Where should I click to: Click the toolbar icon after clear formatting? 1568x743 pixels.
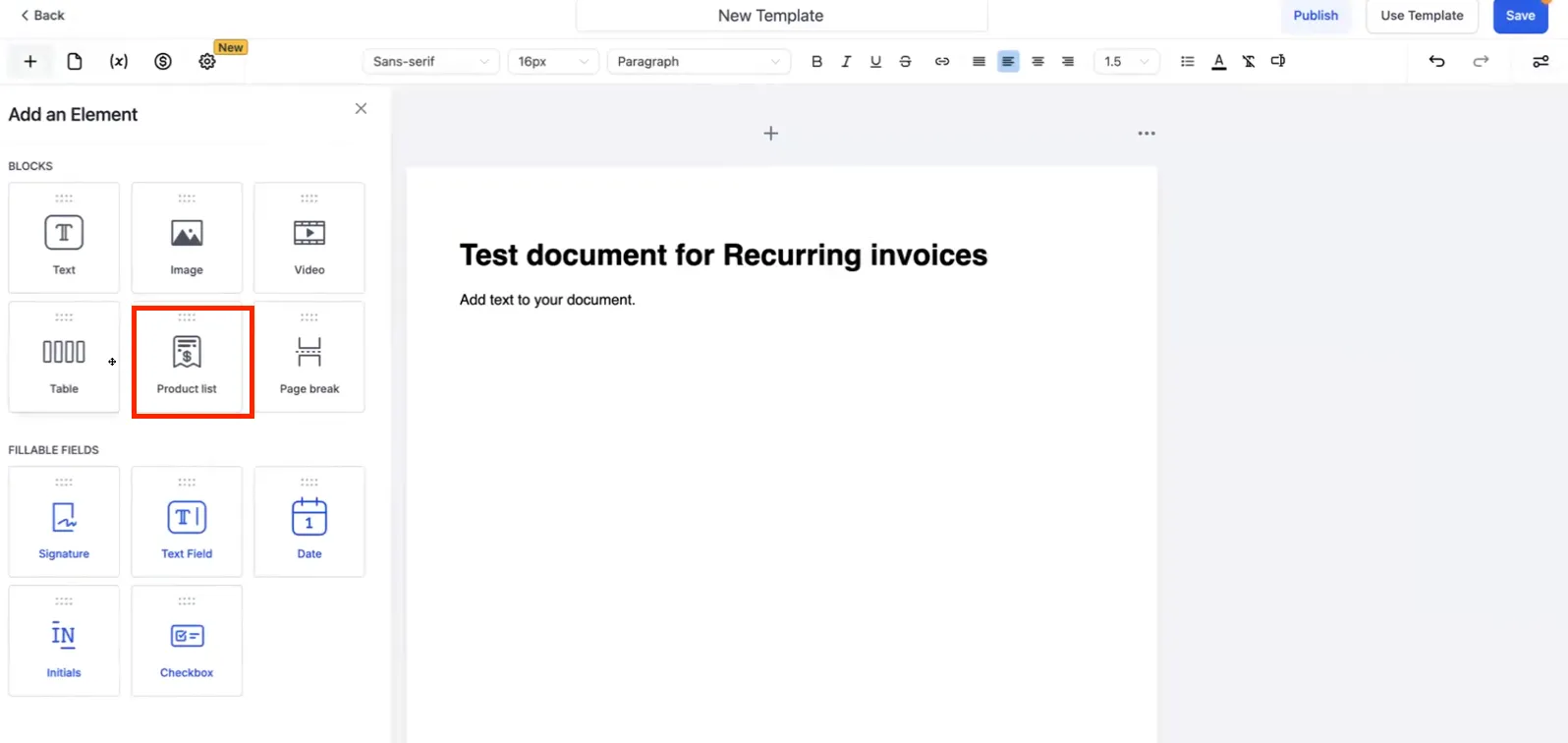1278,61
